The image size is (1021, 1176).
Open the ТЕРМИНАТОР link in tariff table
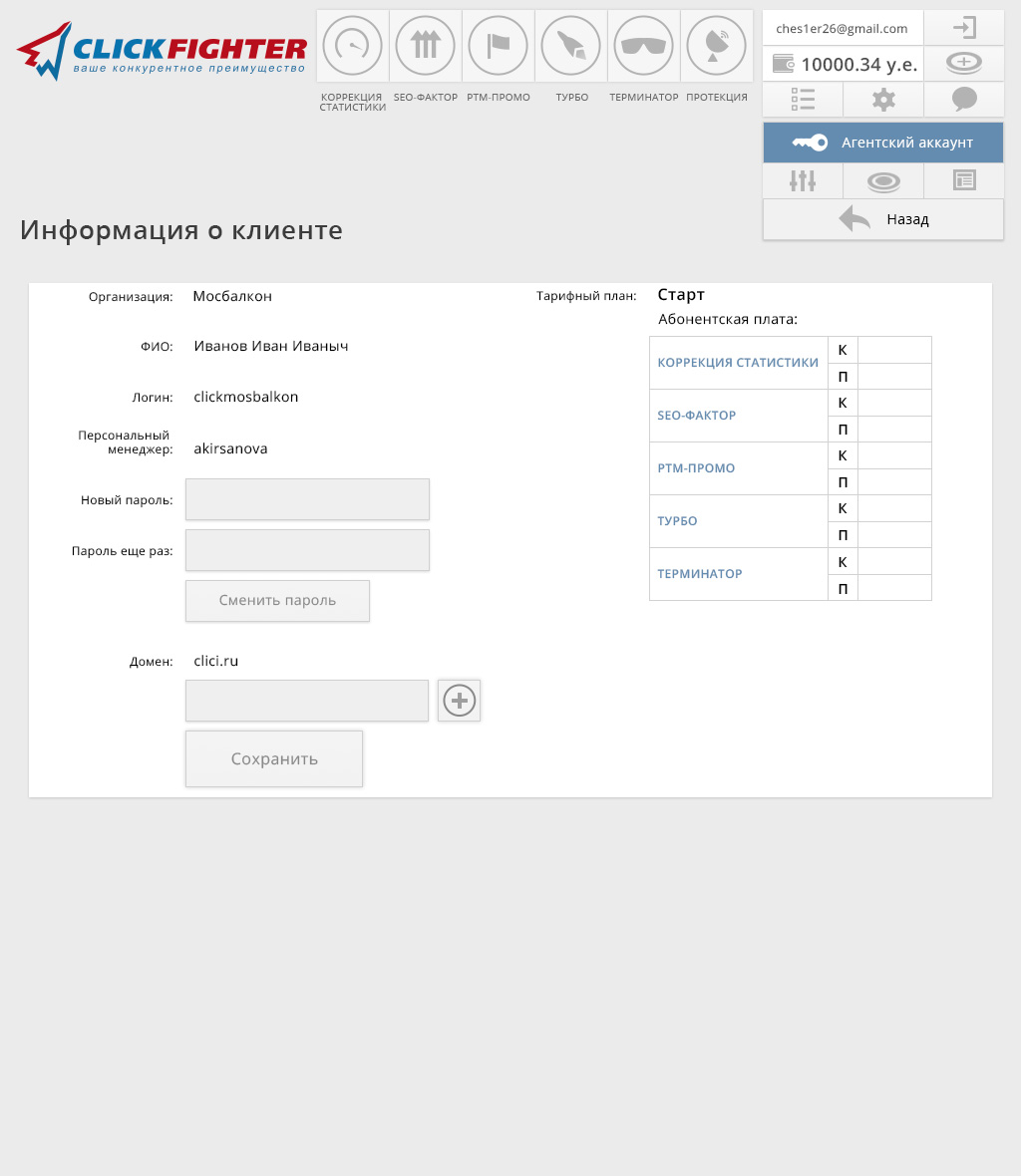point(699,574)
